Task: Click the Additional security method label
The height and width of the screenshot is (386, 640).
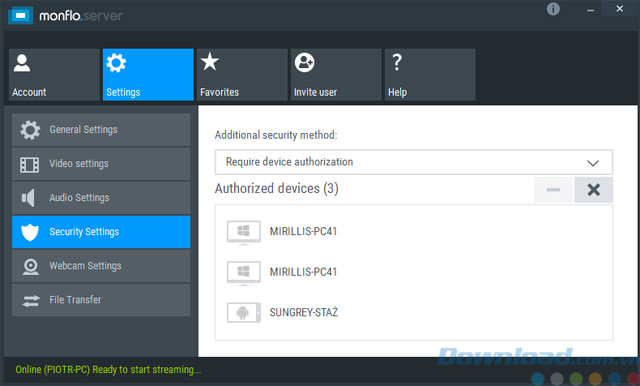Action: pos(276,135)
